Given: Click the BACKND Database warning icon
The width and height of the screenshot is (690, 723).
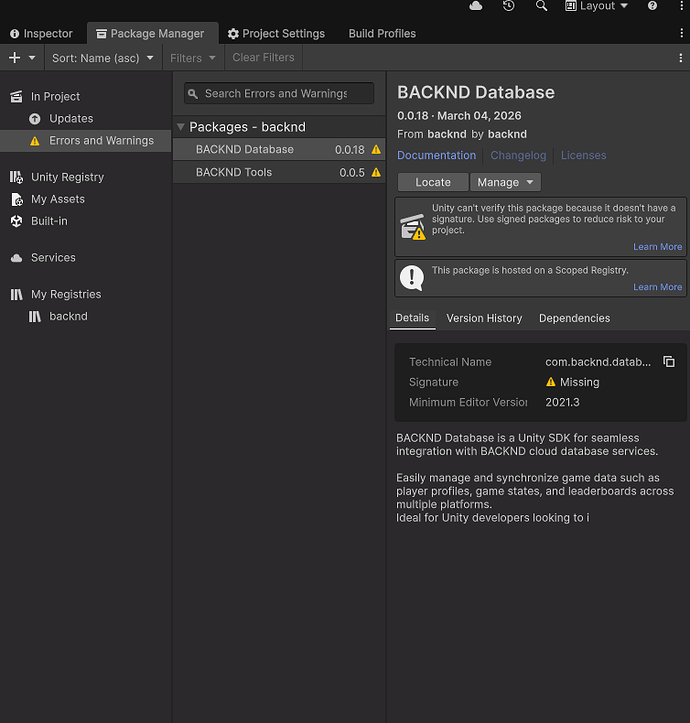Looking at the screenshot, I should (376, 150).
